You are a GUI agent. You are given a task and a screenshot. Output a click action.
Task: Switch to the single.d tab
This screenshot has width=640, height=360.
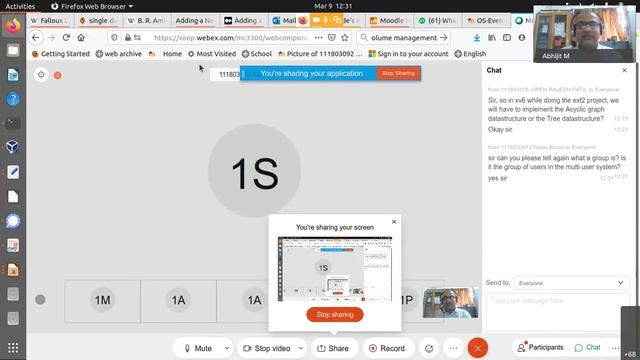tap(98, 20)
